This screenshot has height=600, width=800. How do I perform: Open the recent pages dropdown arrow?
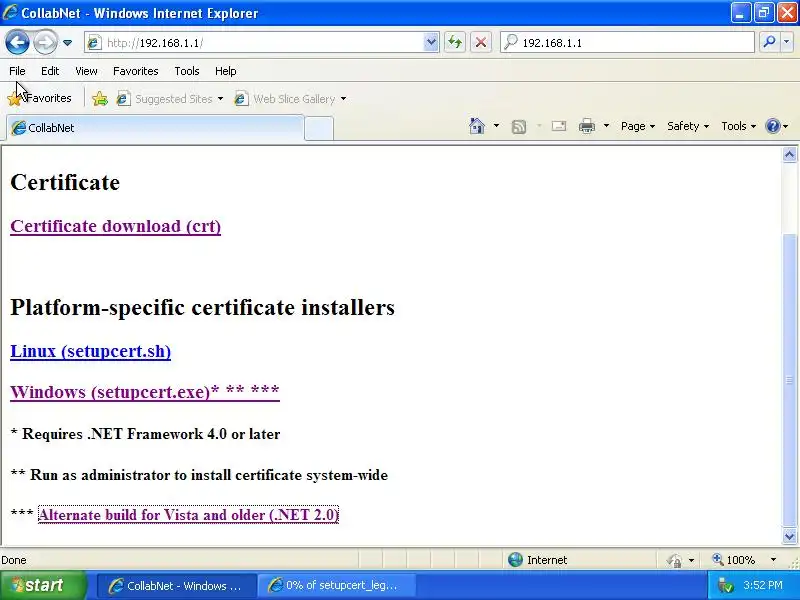coord(67,43)
